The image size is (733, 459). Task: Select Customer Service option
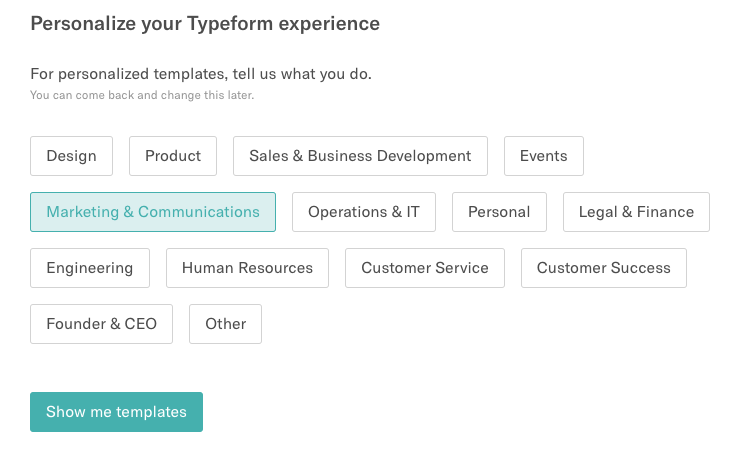425,268
